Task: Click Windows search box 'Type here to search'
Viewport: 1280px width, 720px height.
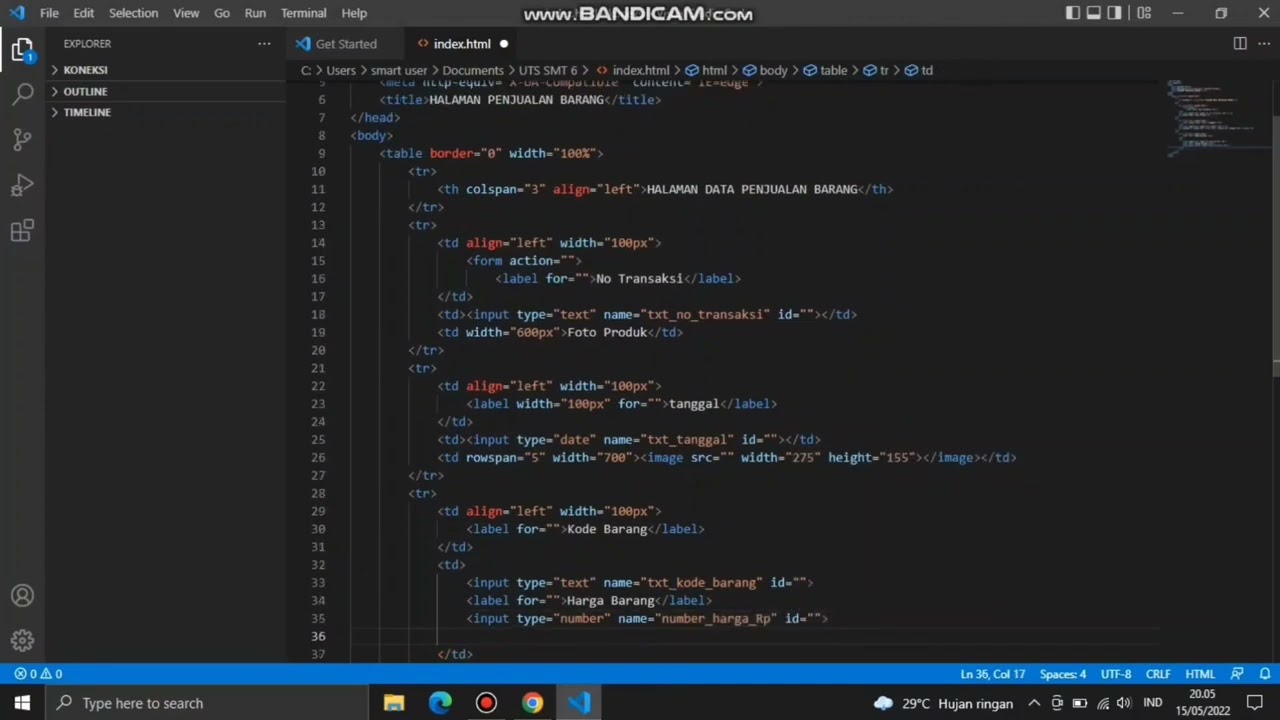Action: point(207,703)
